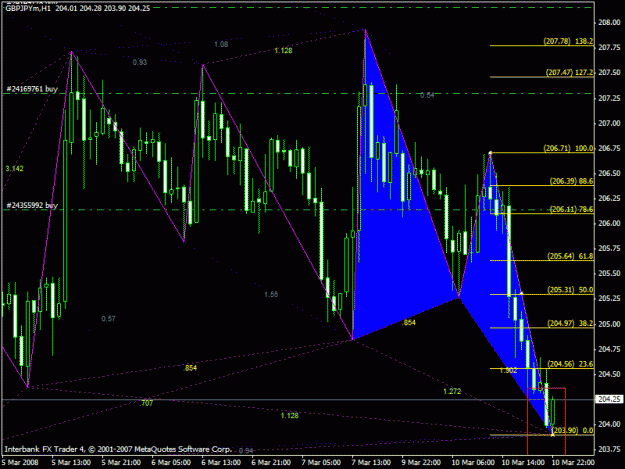Click 206.00 on the price axis
Screen dimensions: 625x469
click(x=609, y=223)
